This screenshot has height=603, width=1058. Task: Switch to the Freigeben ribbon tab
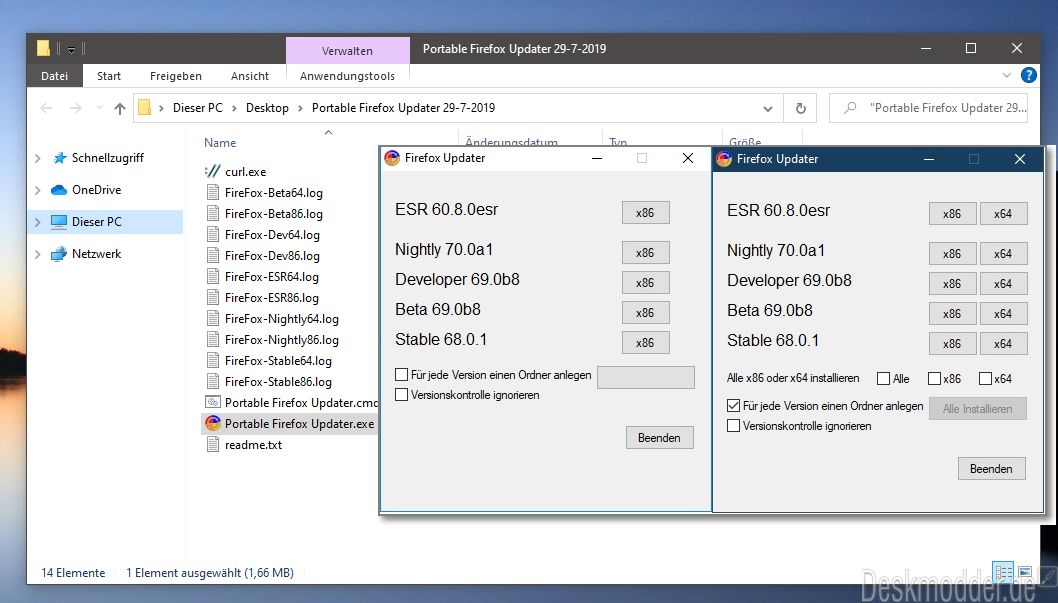coord(175,76)
